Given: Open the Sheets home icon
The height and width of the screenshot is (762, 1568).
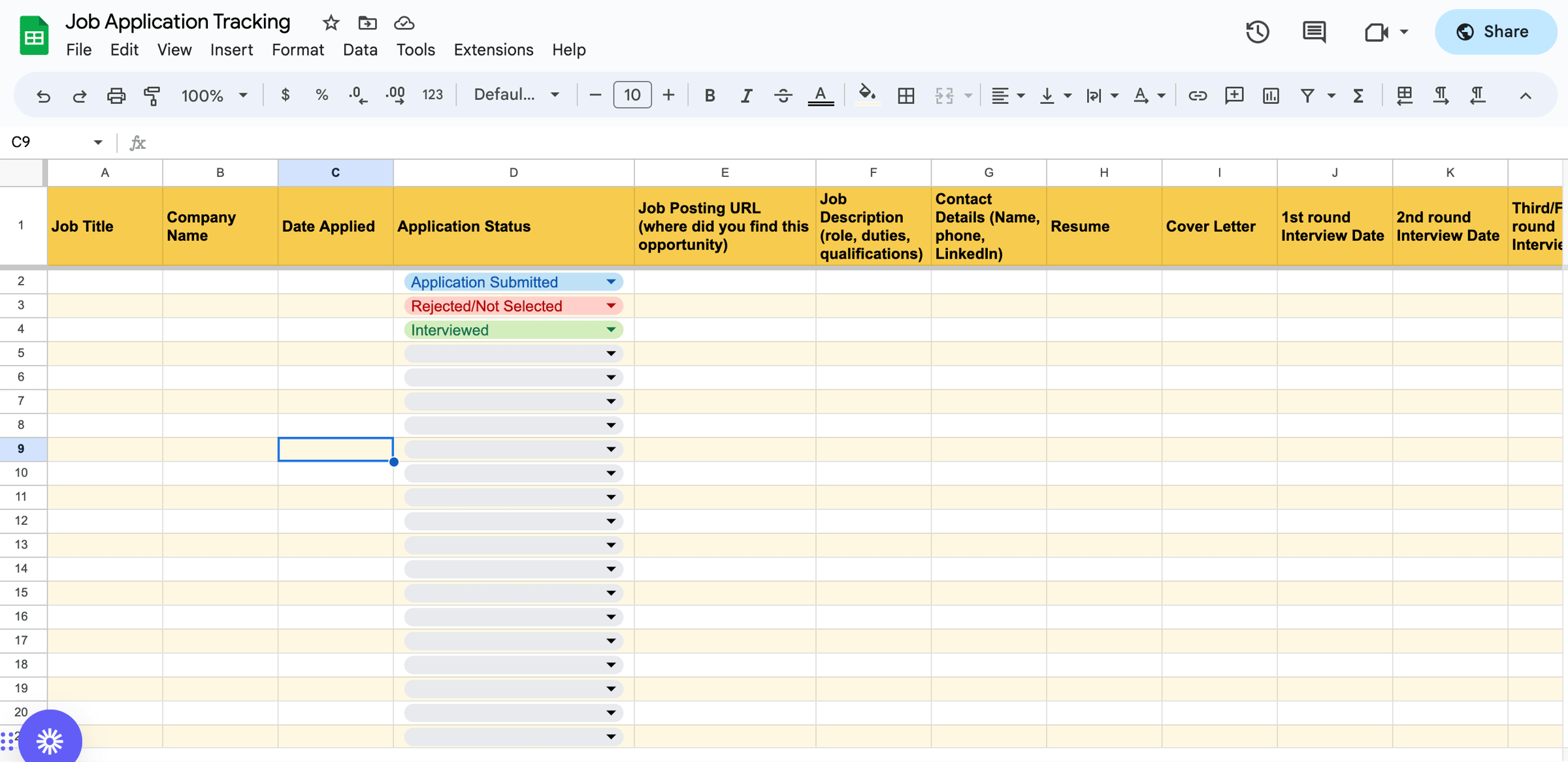Looking at the screenshot, I should (x=34, y=36).
